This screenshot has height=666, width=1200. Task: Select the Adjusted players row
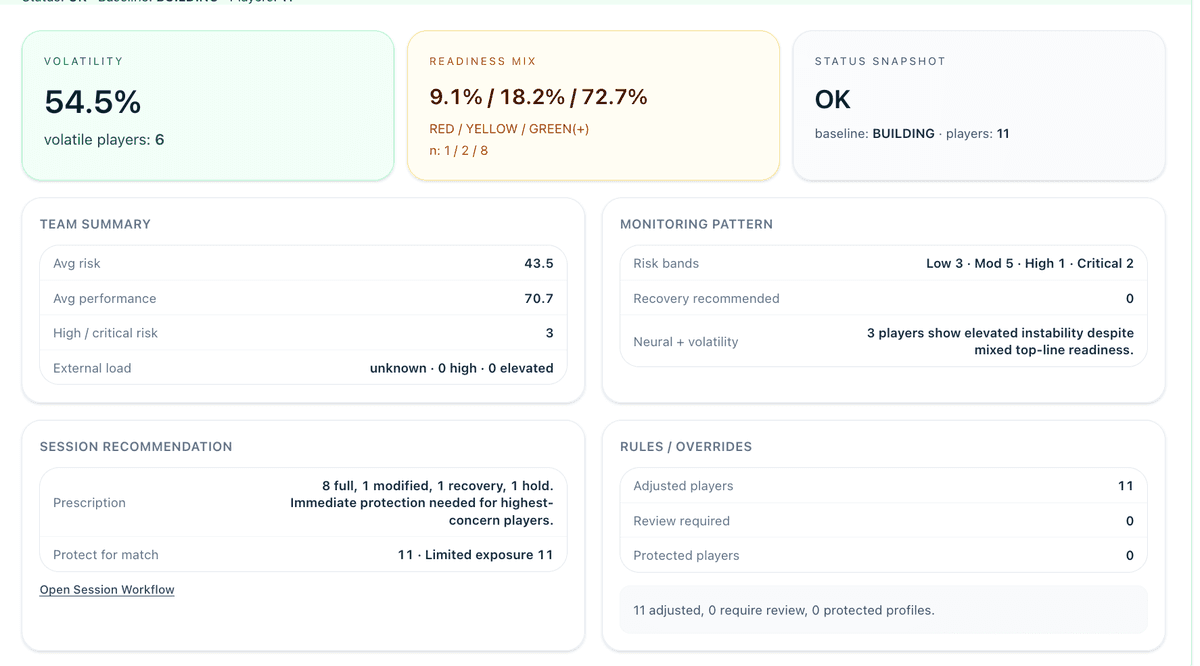pos(883,486)
